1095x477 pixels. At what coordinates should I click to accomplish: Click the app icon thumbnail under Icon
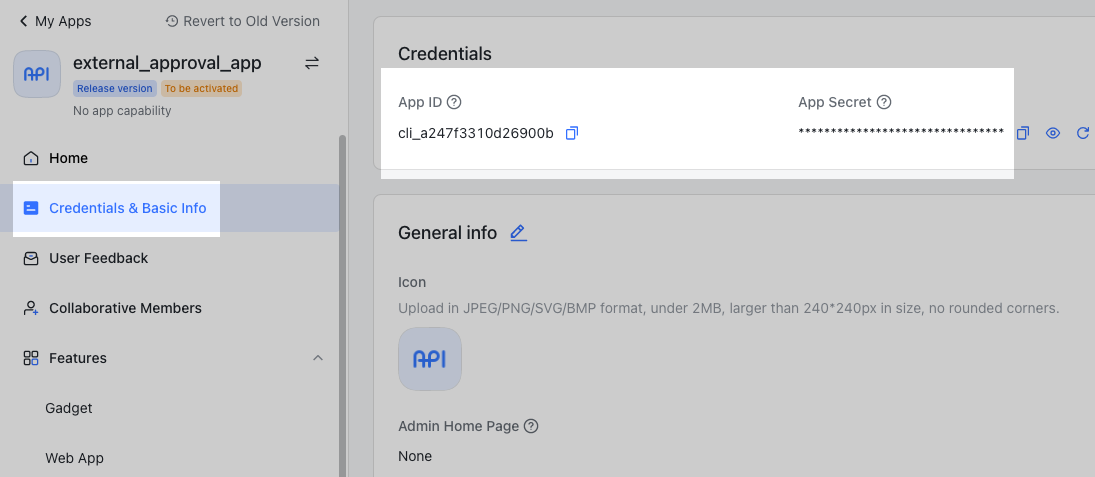430,359
